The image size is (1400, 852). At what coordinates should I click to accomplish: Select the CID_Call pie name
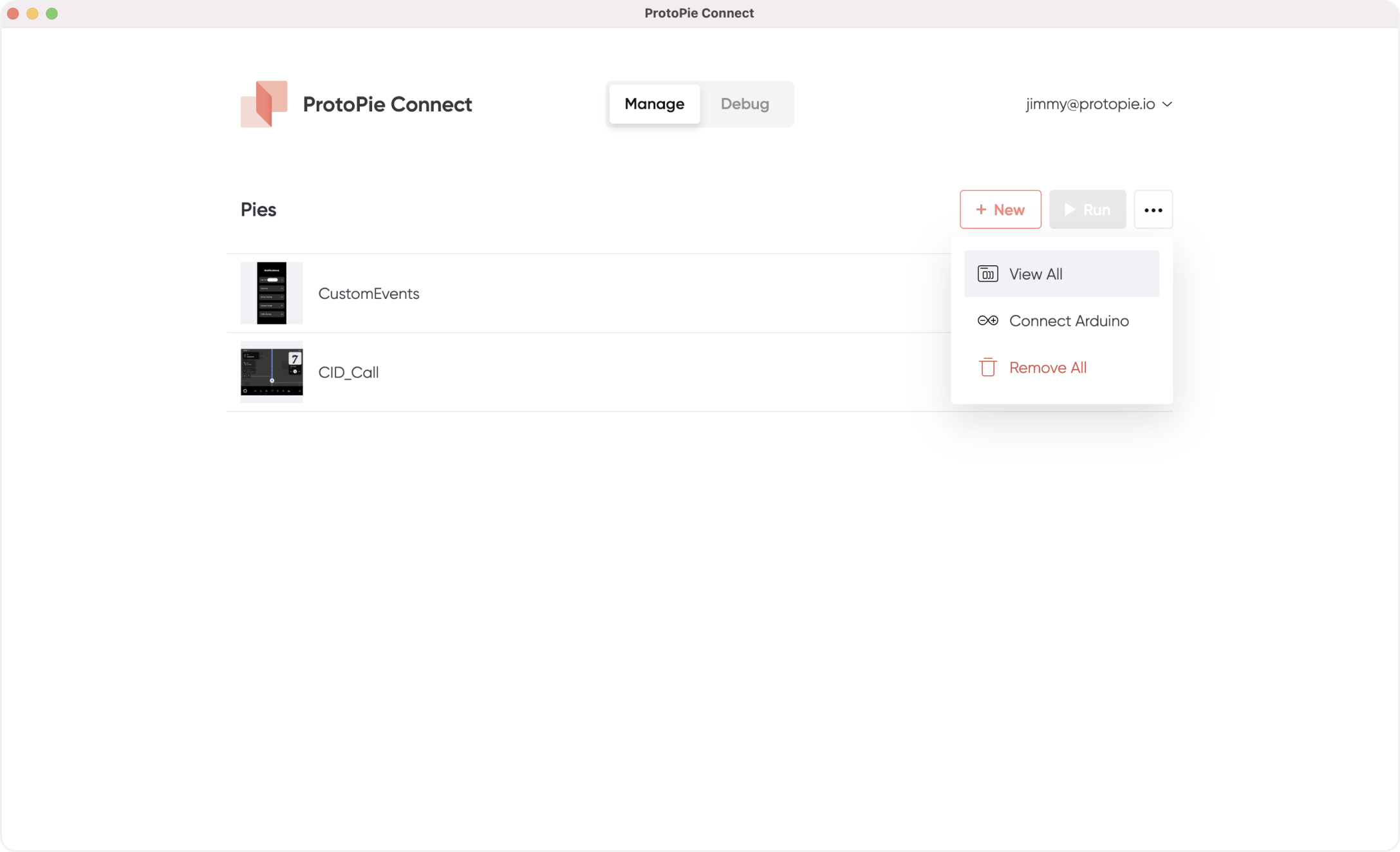click(348, 373)
